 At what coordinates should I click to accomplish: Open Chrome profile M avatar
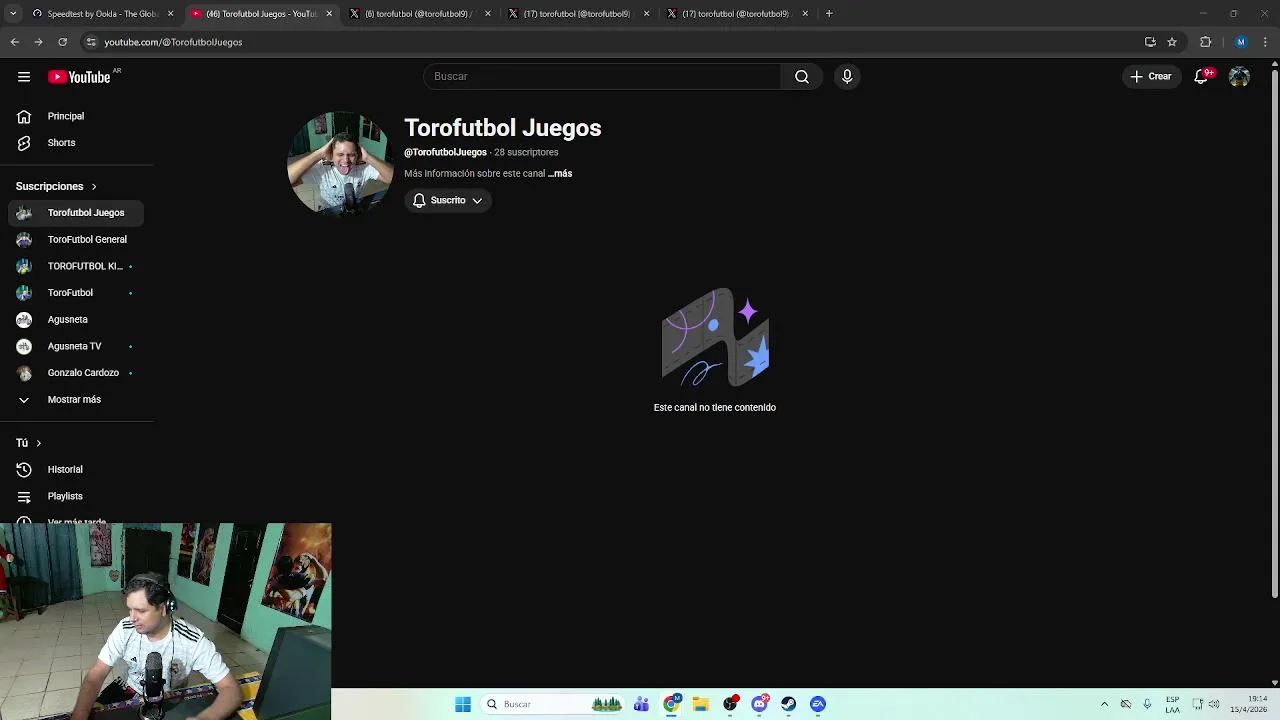[1241, 42]
